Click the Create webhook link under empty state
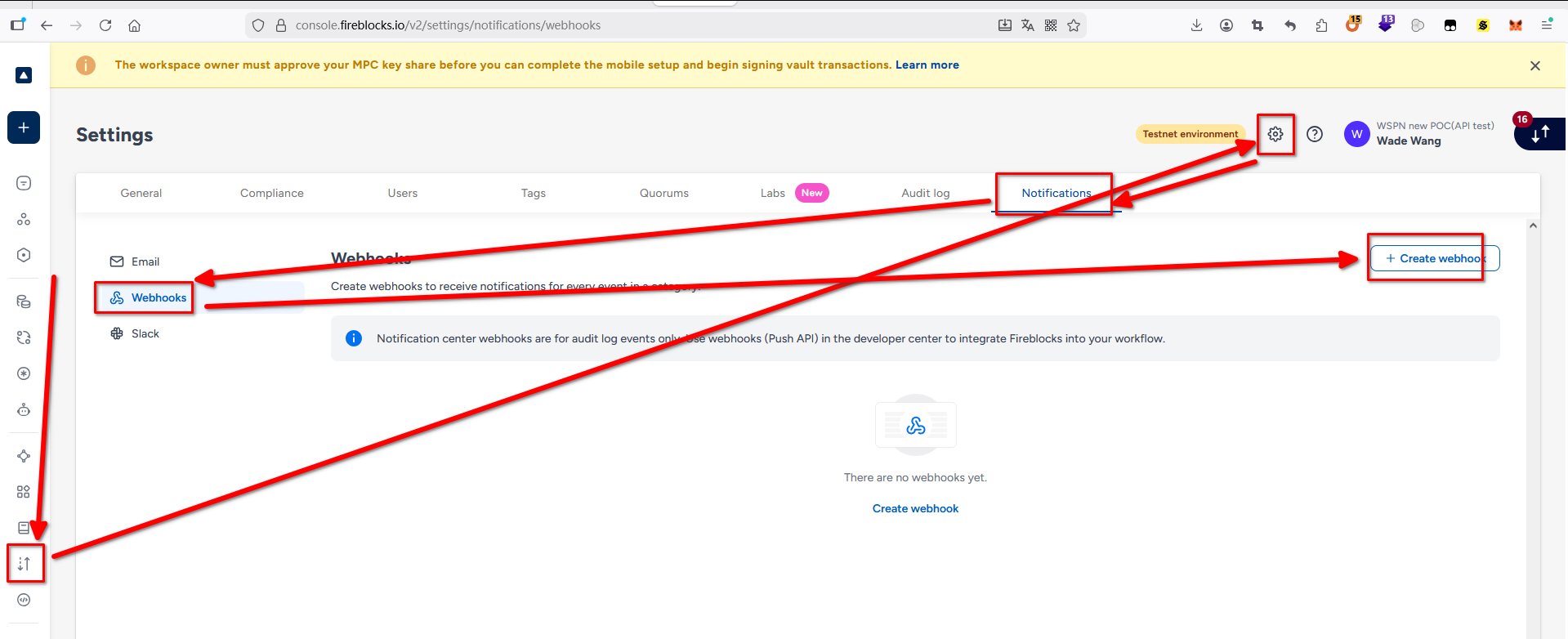 tap(915, 508)
